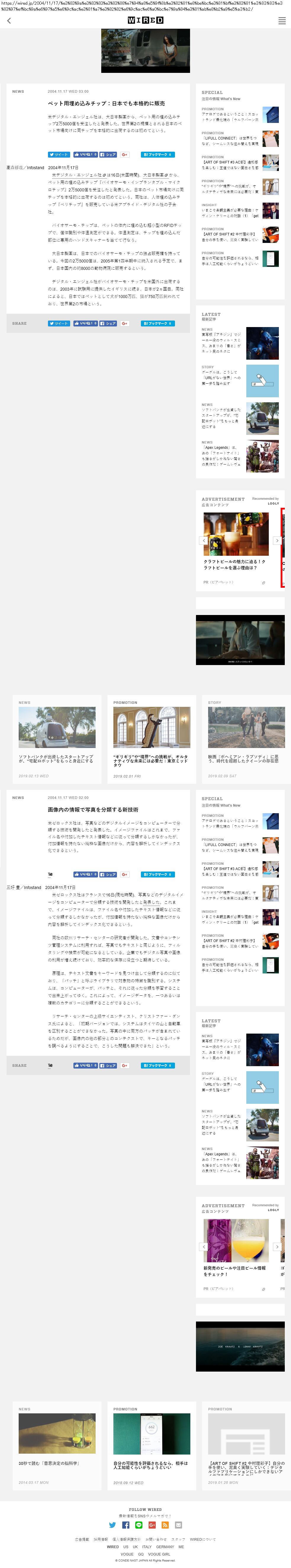This screenshot has height=1568, width=291.
Task: Click GERMANY edition link in footer
Action: 165,1547
